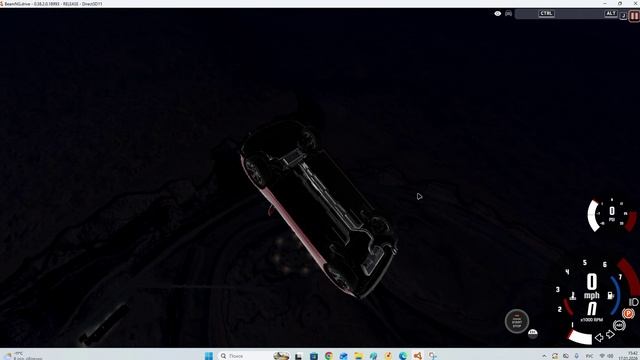Open the BeamNG orange taskbar icon

pyautogui.click(x=418, y=356)
